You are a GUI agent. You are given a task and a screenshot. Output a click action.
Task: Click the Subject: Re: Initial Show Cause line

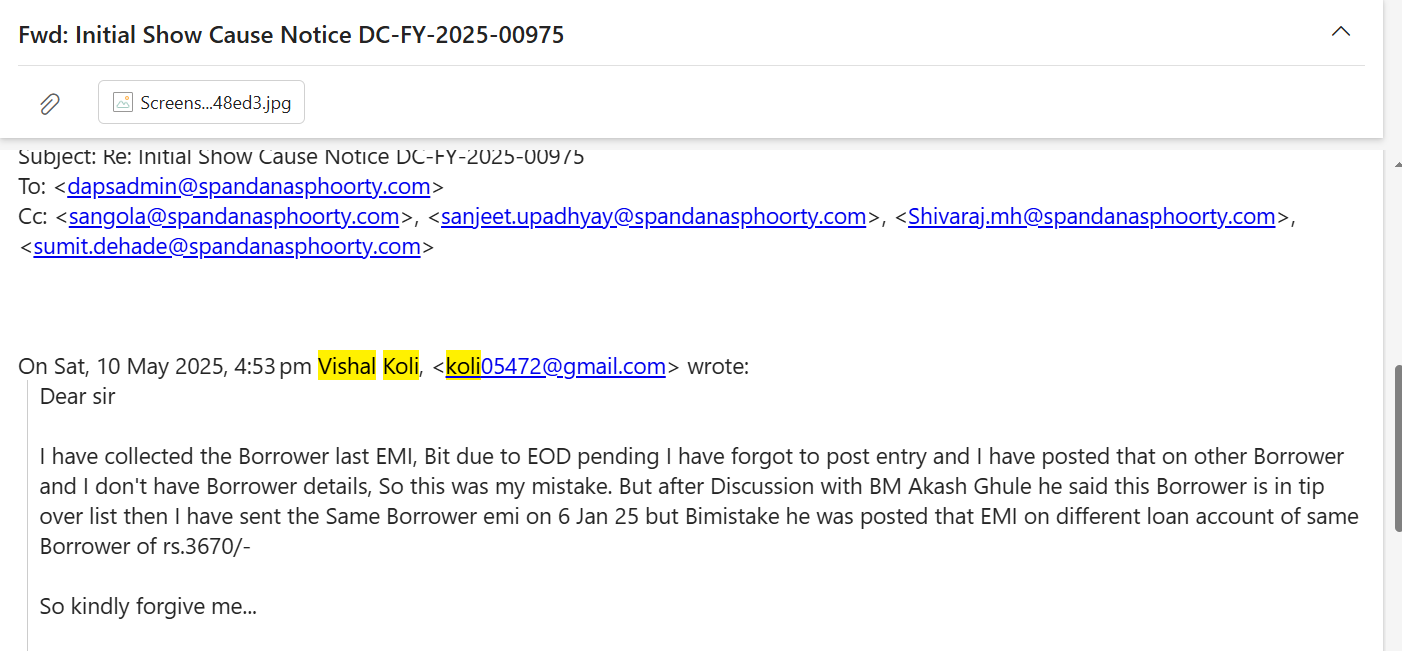tap(301, 157)
